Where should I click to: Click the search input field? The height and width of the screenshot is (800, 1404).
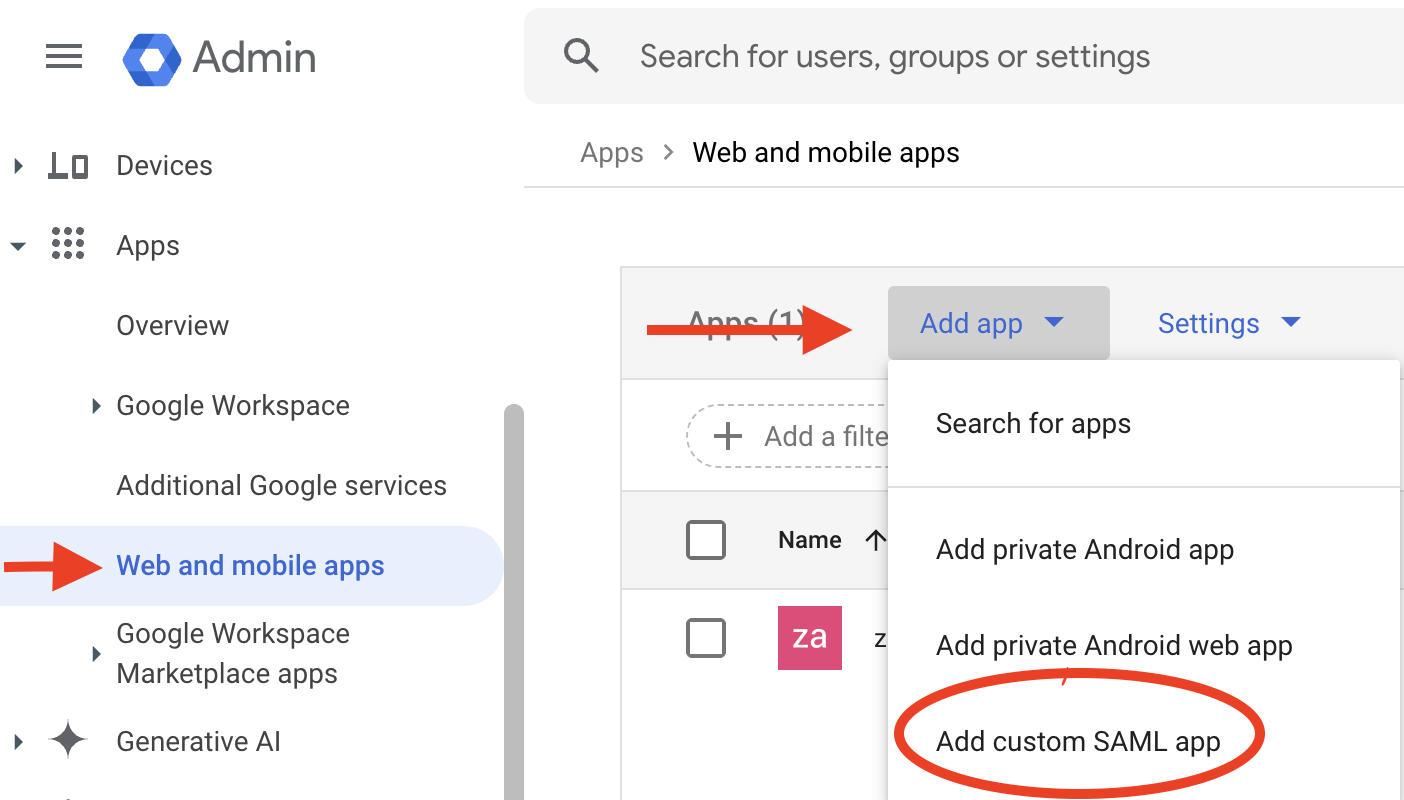pos(895,56)
